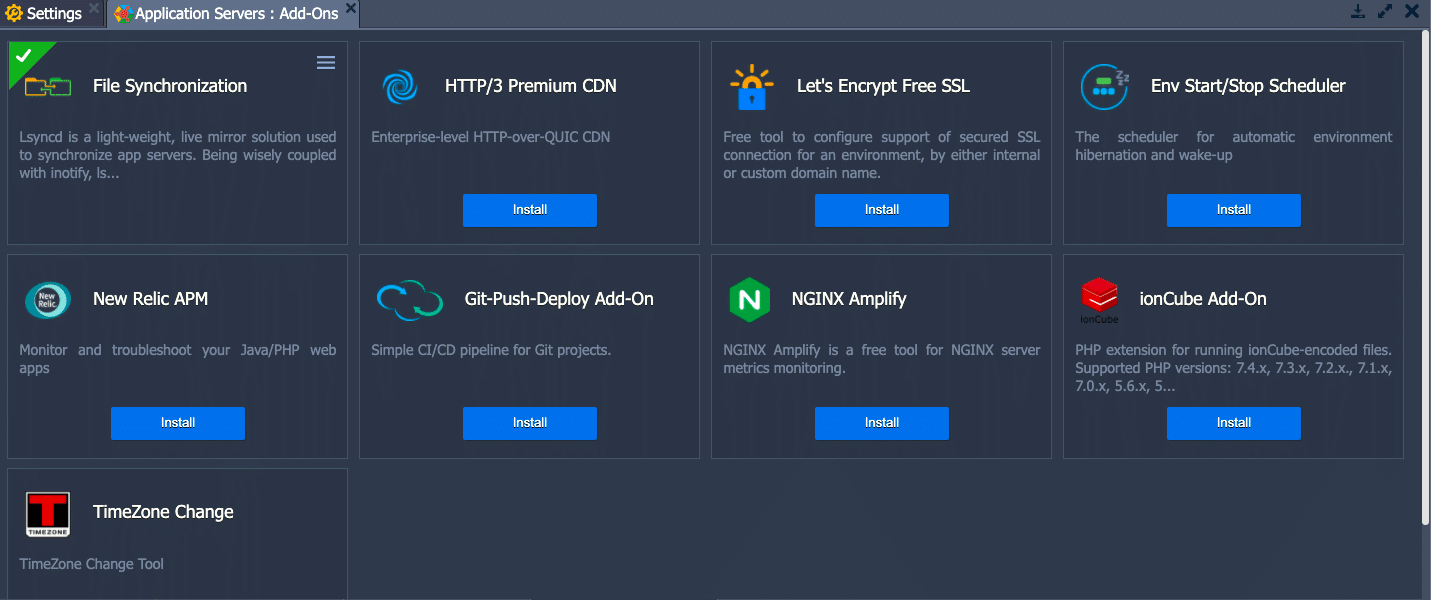Click the Env Start/Stop Scheduler icon
The height and width of the screenshot is (600, 1431).
1105,86
